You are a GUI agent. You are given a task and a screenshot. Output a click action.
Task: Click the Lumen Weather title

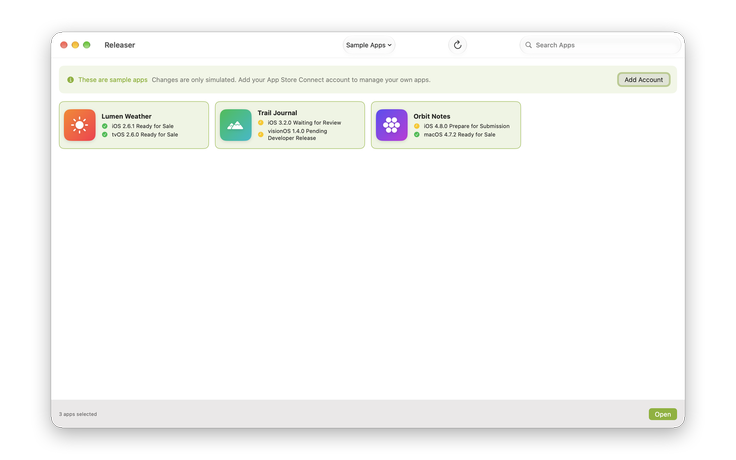126,116
